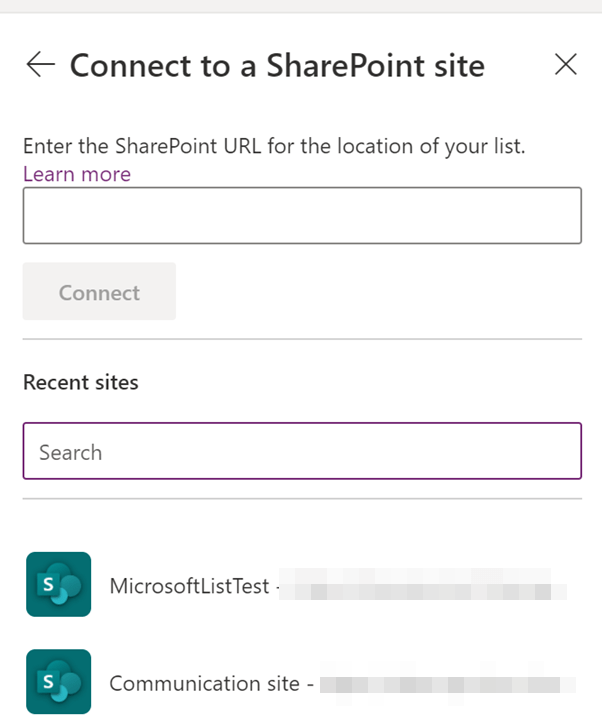
Task: Click the Communication site SharePoint icon
Action: [58, 682]
